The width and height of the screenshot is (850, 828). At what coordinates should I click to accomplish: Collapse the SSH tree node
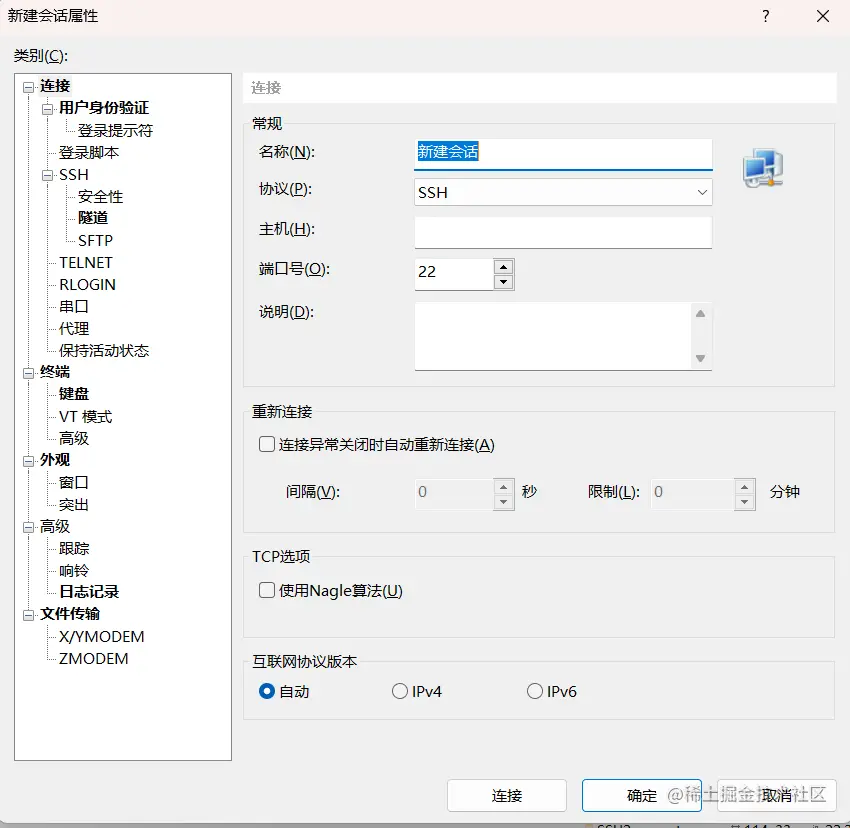point(48,176)
